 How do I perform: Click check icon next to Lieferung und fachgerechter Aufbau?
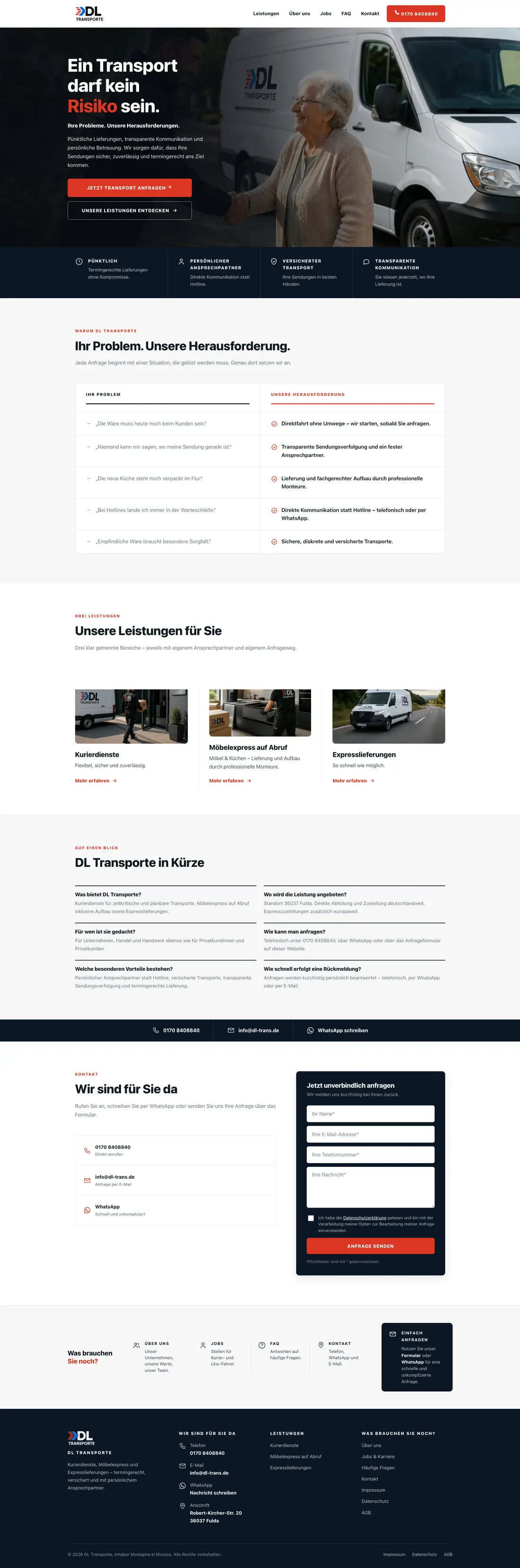[x=274, y=479]
